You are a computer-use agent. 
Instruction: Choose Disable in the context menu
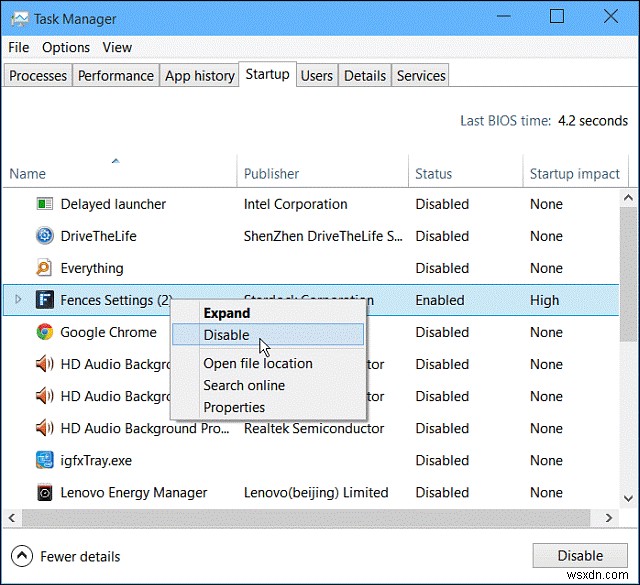pyautogui.click(x=268, y=335)
